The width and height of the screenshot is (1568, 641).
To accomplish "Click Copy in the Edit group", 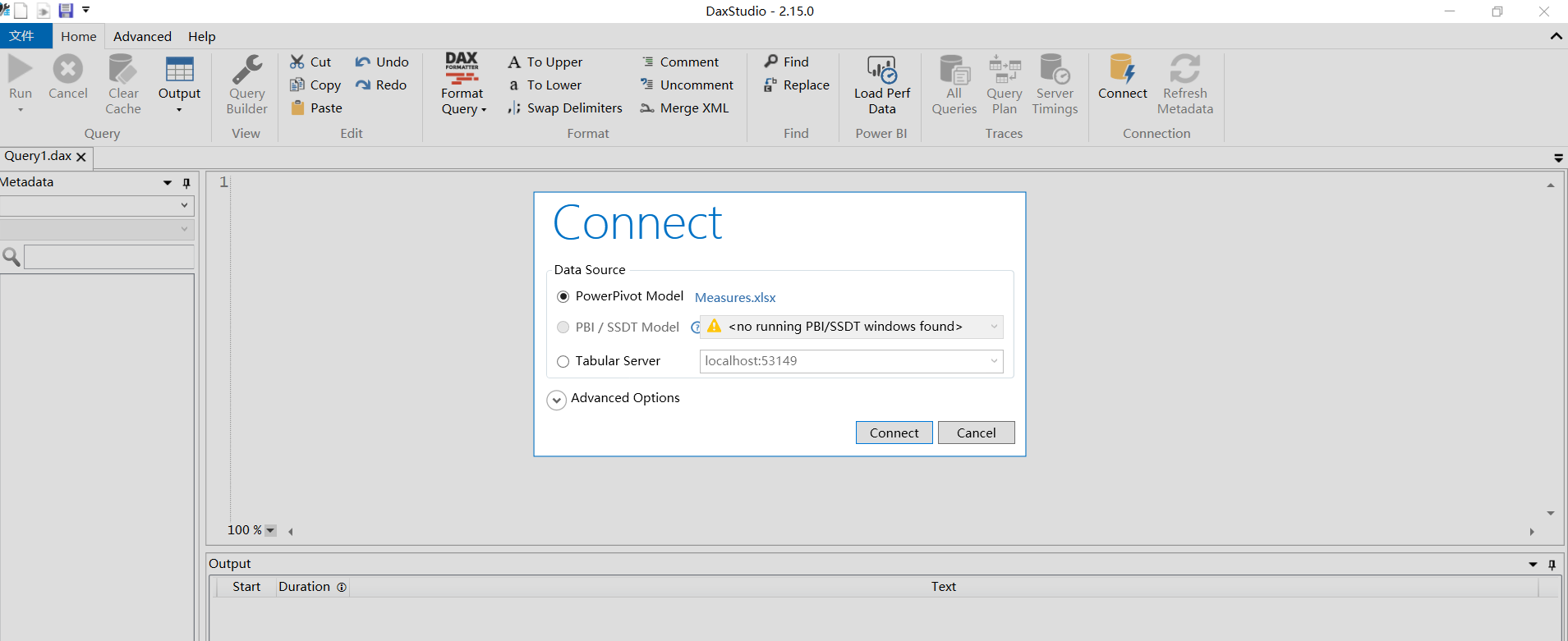I will click(x=315, y=85).
